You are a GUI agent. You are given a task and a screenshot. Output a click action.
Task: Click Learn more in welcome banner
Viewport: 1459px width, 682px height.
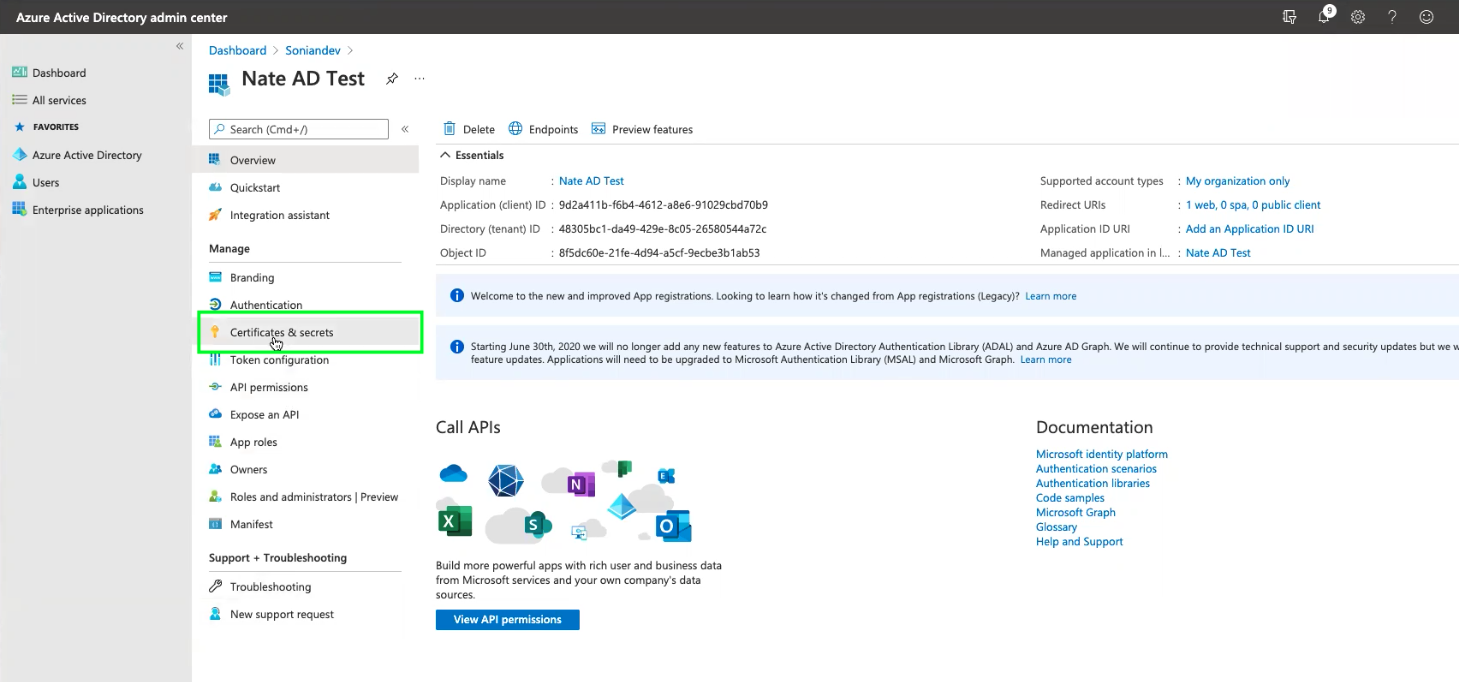point(1051,296)
